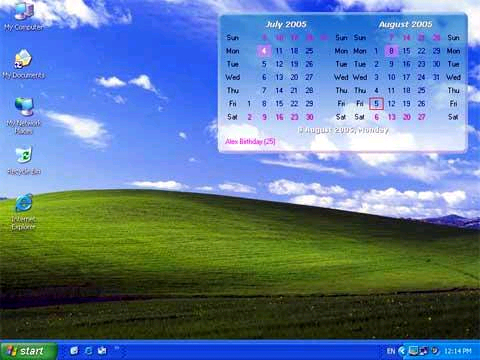Expand hidden system tray icons arrow
Viewport: 480px width, 360px height.
pos(402,351)
